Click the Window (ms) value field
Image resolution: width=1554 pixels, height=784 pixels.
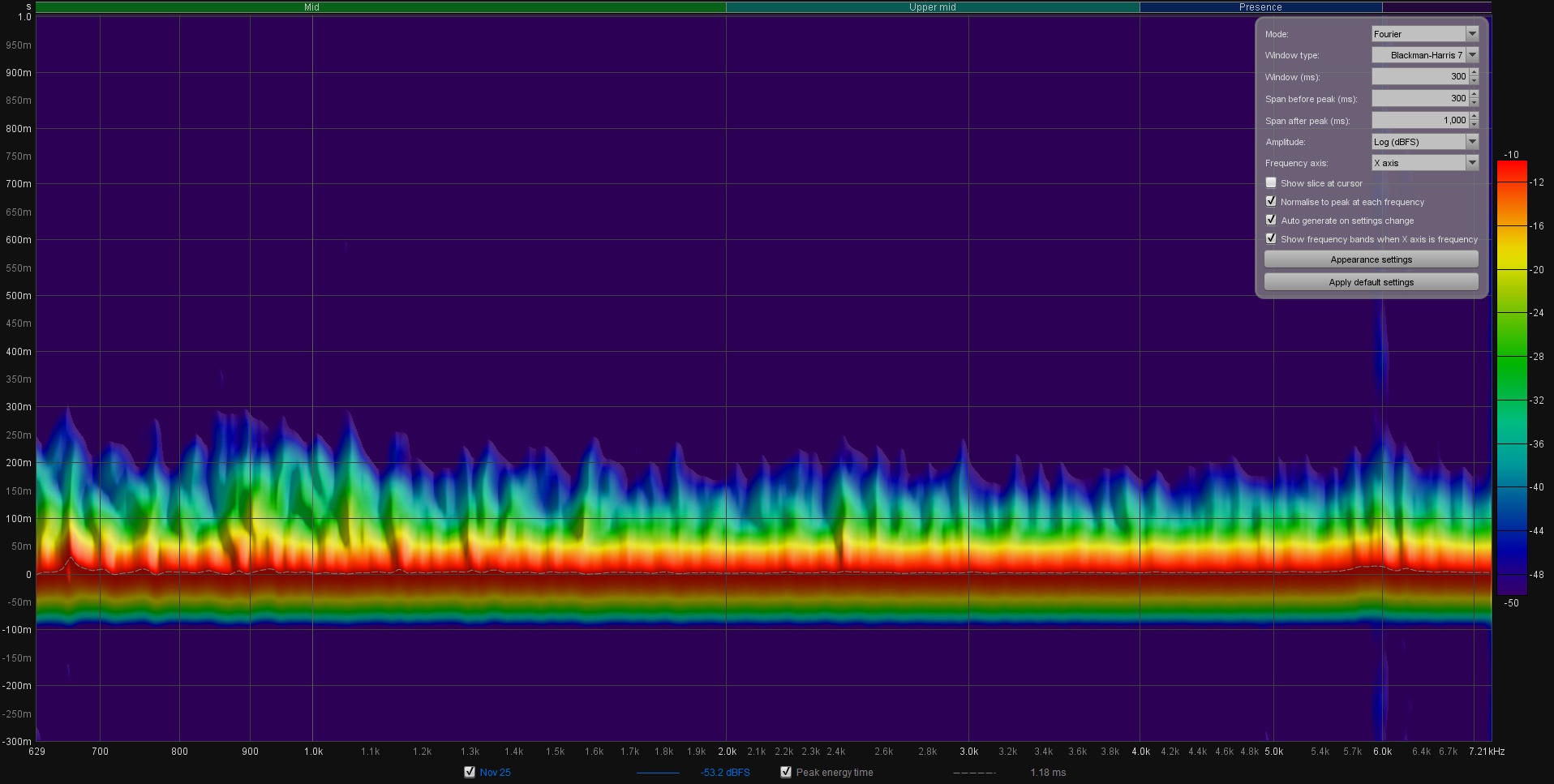1419,77
